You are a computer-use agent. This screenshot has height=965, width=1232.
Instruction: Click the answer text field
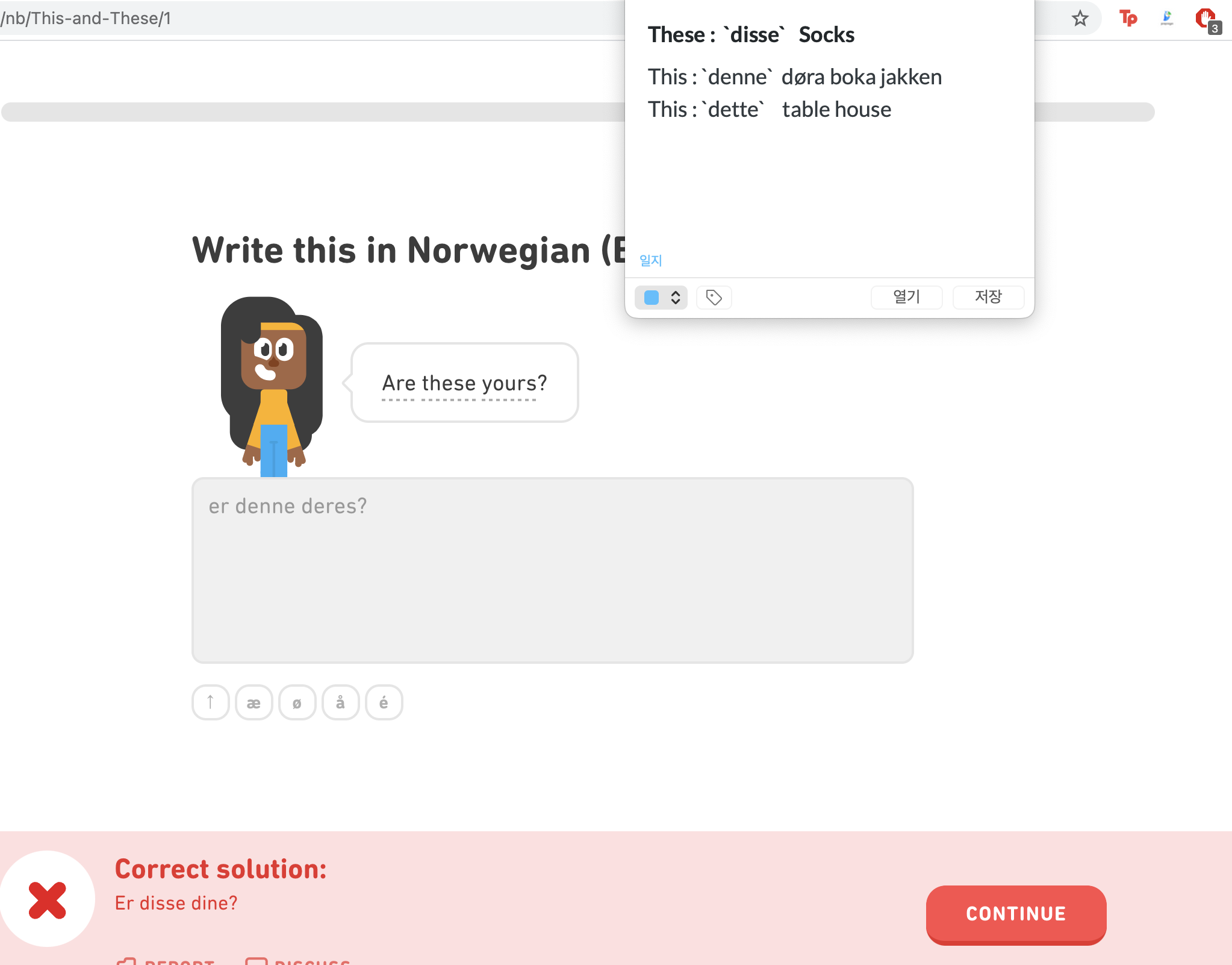click(x=552, y=570)
